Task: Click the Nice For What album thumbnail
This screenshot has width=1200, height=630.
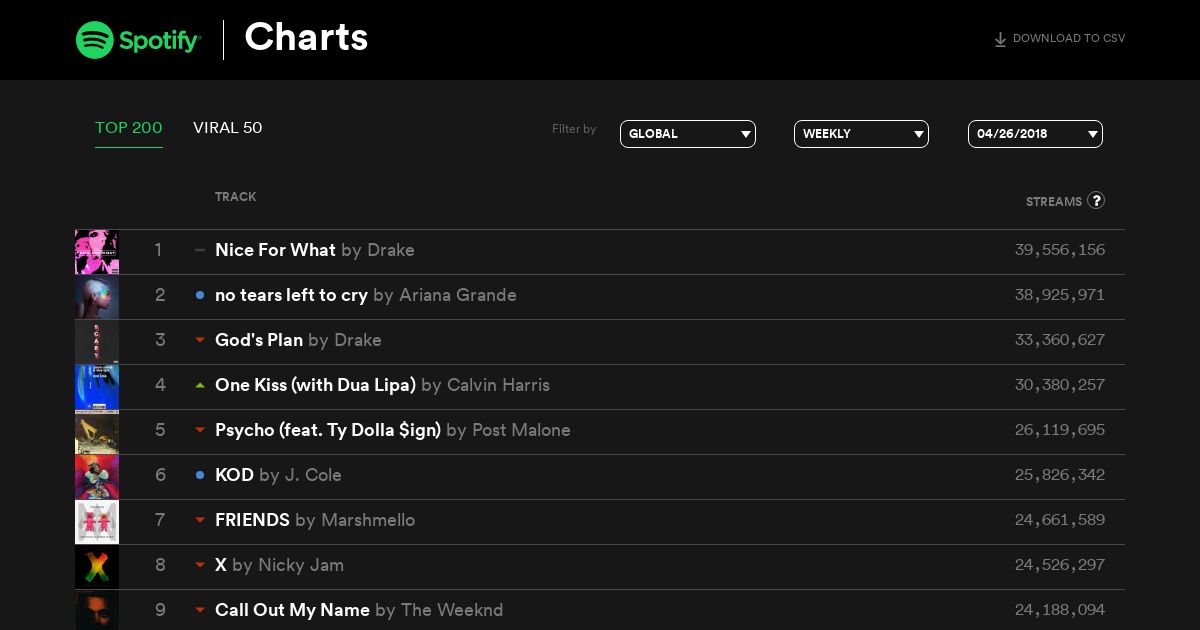Action: (x=97, y=252)
